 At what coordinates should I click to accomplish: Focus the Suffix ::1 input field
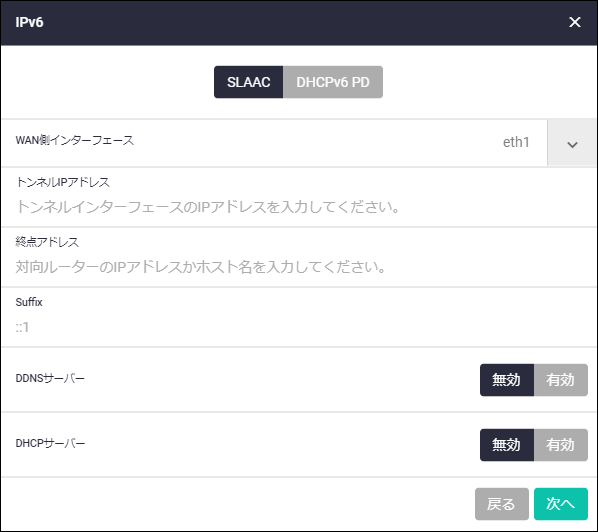299,327
